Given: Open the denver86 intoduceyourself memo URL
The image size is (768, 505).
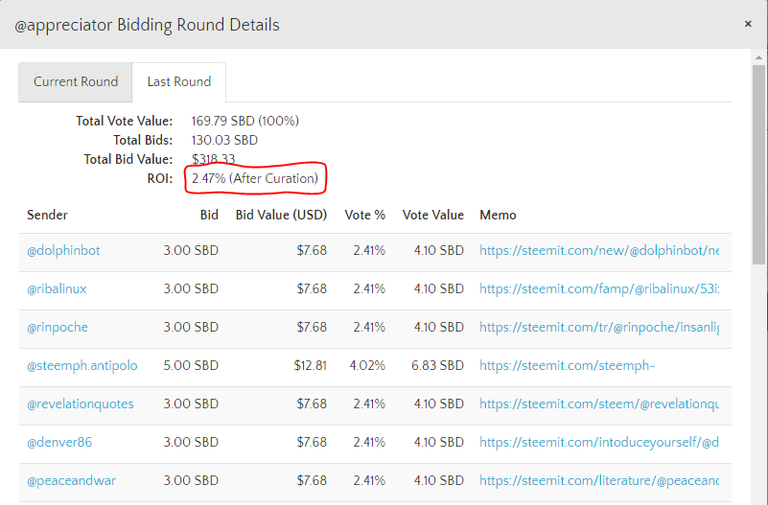Looking at the screenshot, I should (x=599, y=442).
